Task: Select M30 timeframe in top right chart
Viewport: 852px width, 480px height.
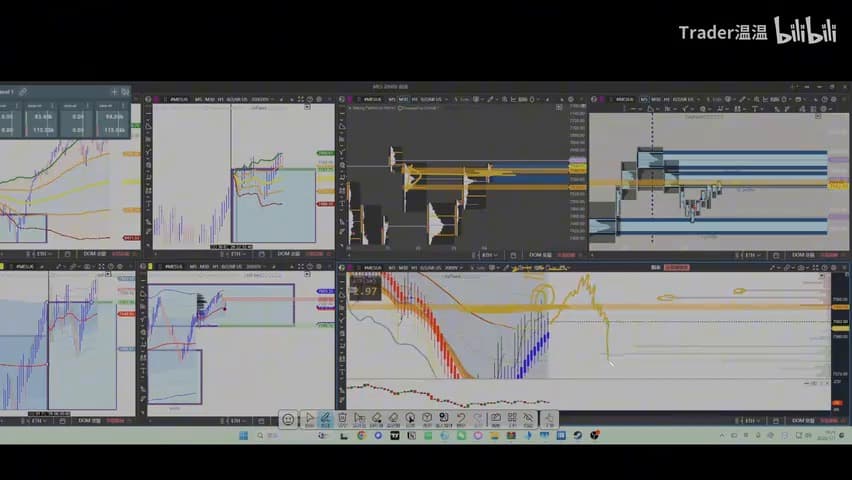Action: 656,99
